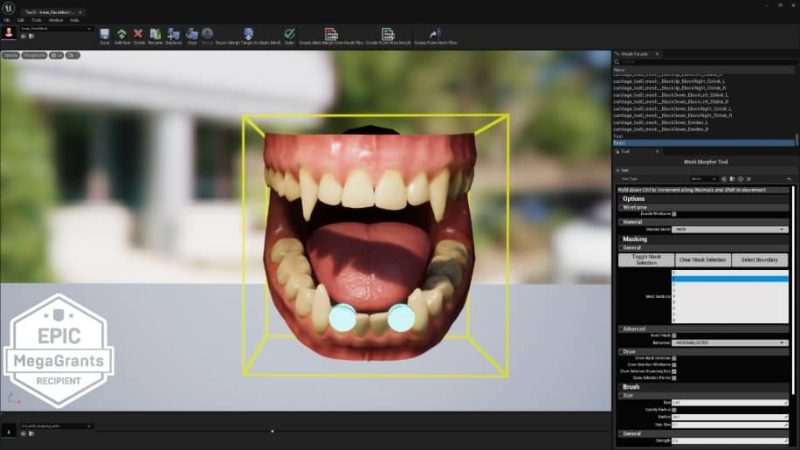This screenshot has height=450, width=800.
Task: Open the File menu
Action: coord(7,20)
